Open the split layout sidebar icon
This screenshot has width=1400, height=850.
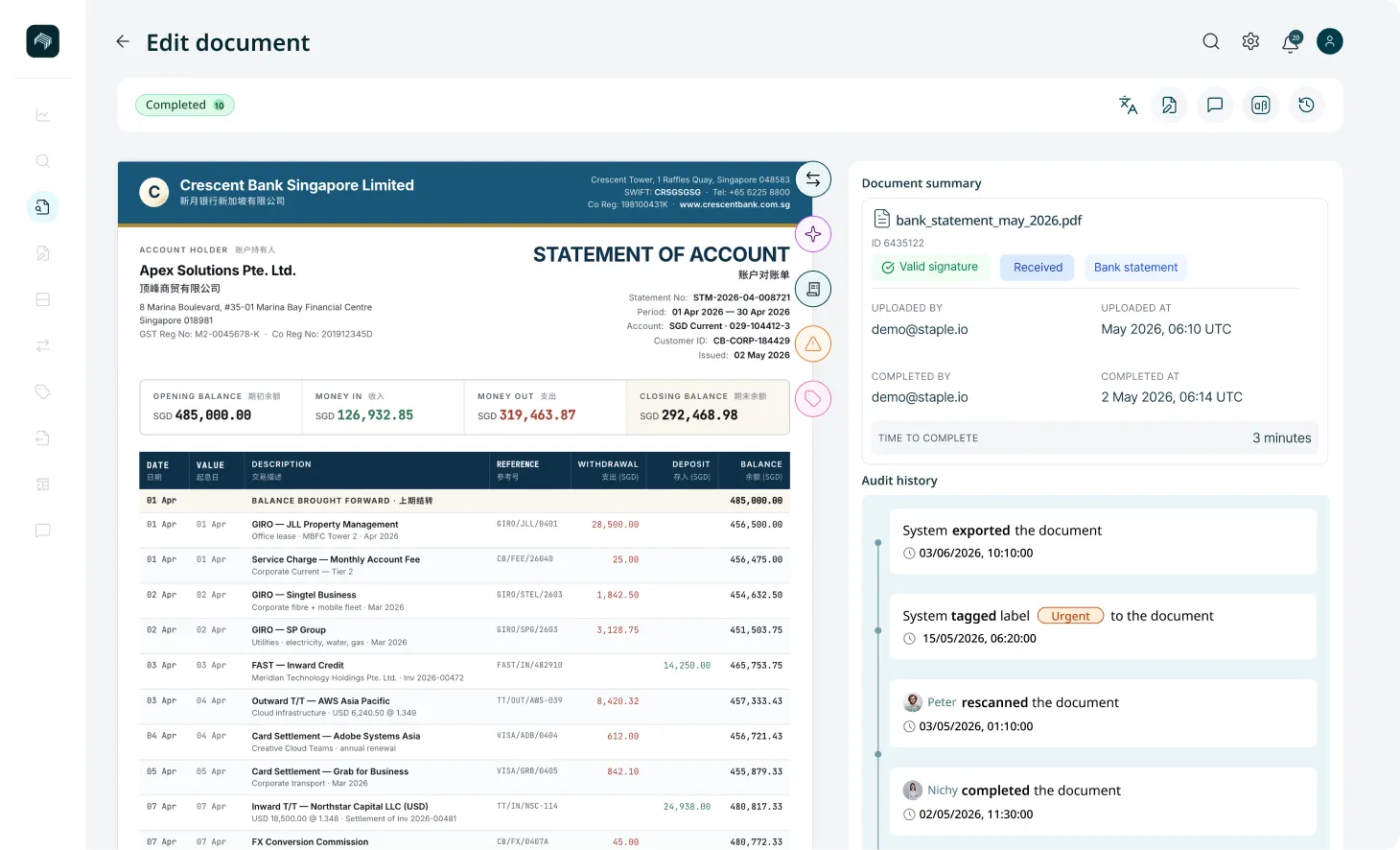42,299
